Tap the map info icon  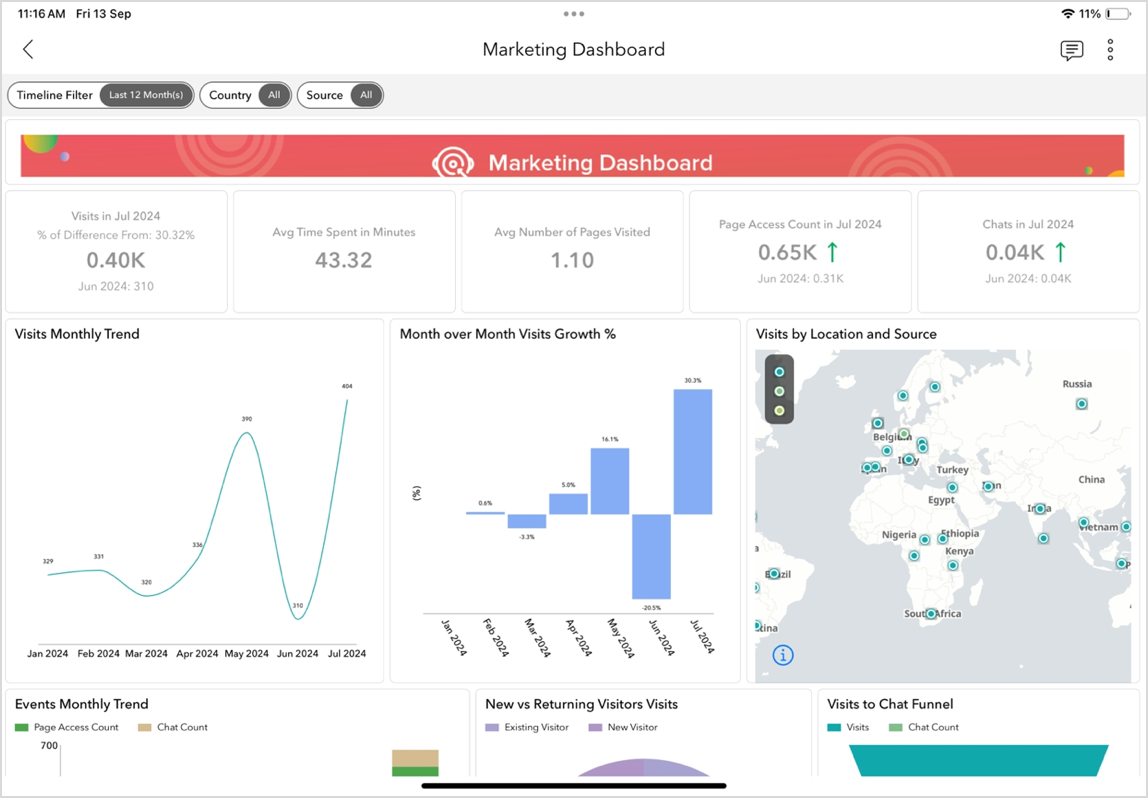pos(783,655)
